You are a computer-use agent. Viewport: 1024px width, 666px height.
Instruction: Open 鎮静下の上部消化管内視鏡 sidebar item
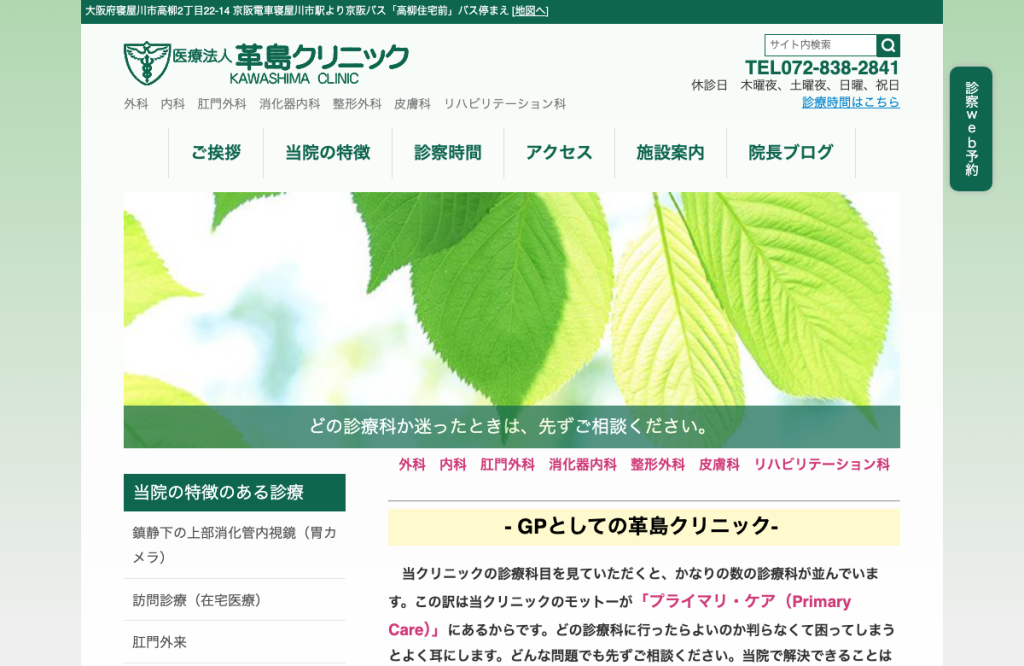[234, 545]
